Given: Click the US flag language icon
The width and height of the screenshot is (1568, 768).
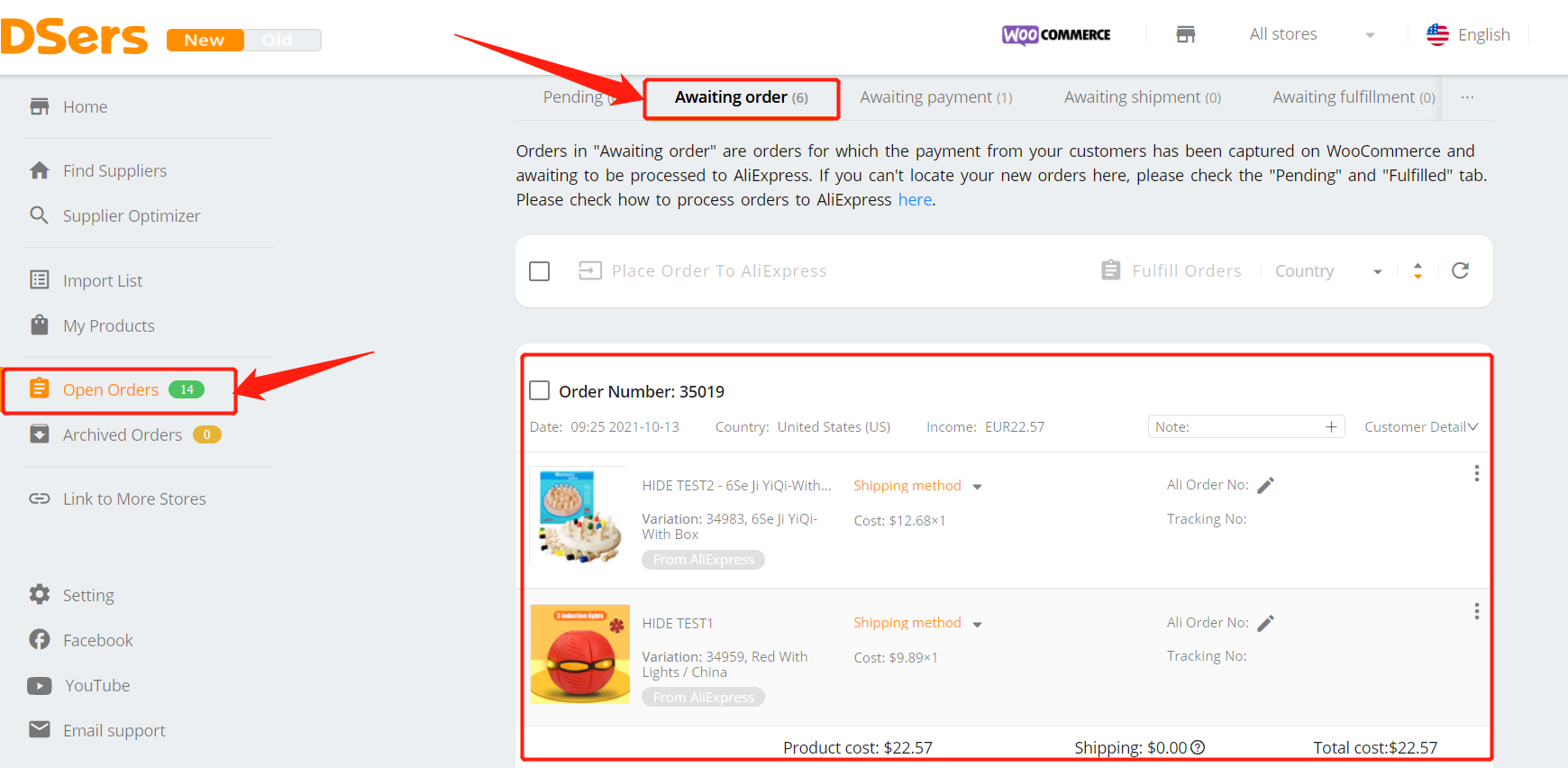Looking at the screenshot, I should point(1437,34).
